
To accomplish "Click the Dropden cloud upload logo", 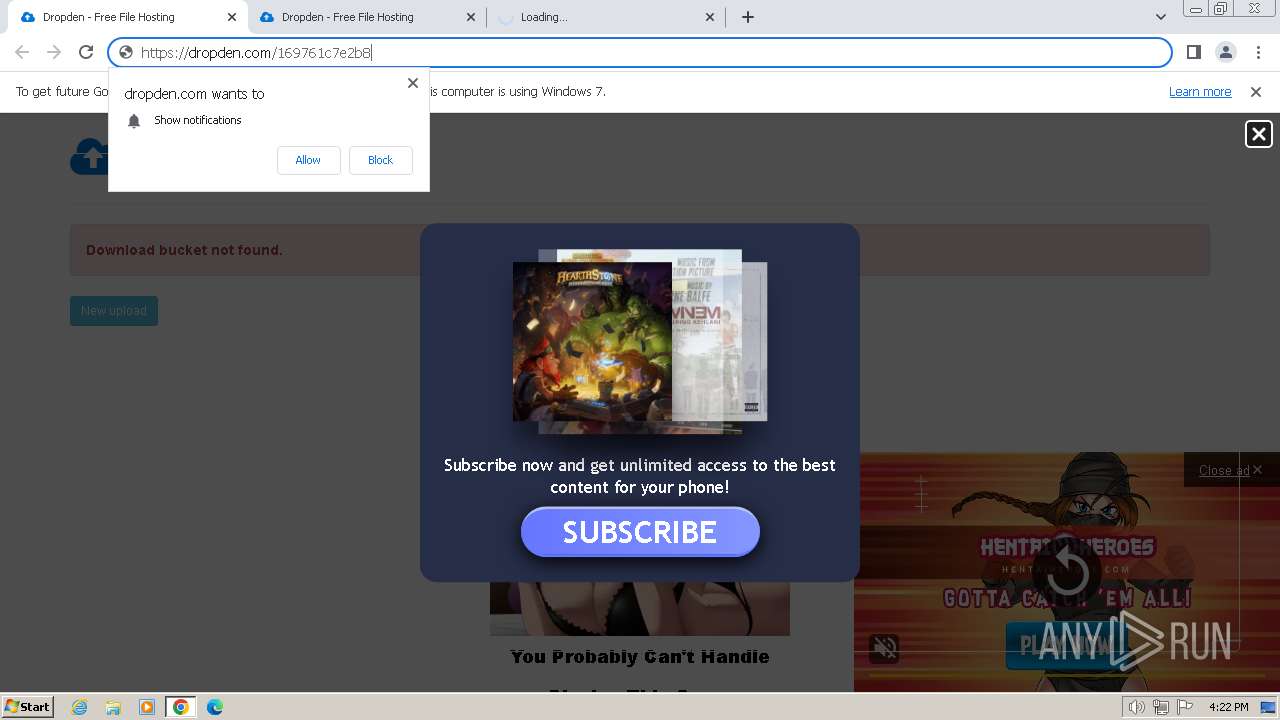I will pyautogui.click(x=89, y=156).
